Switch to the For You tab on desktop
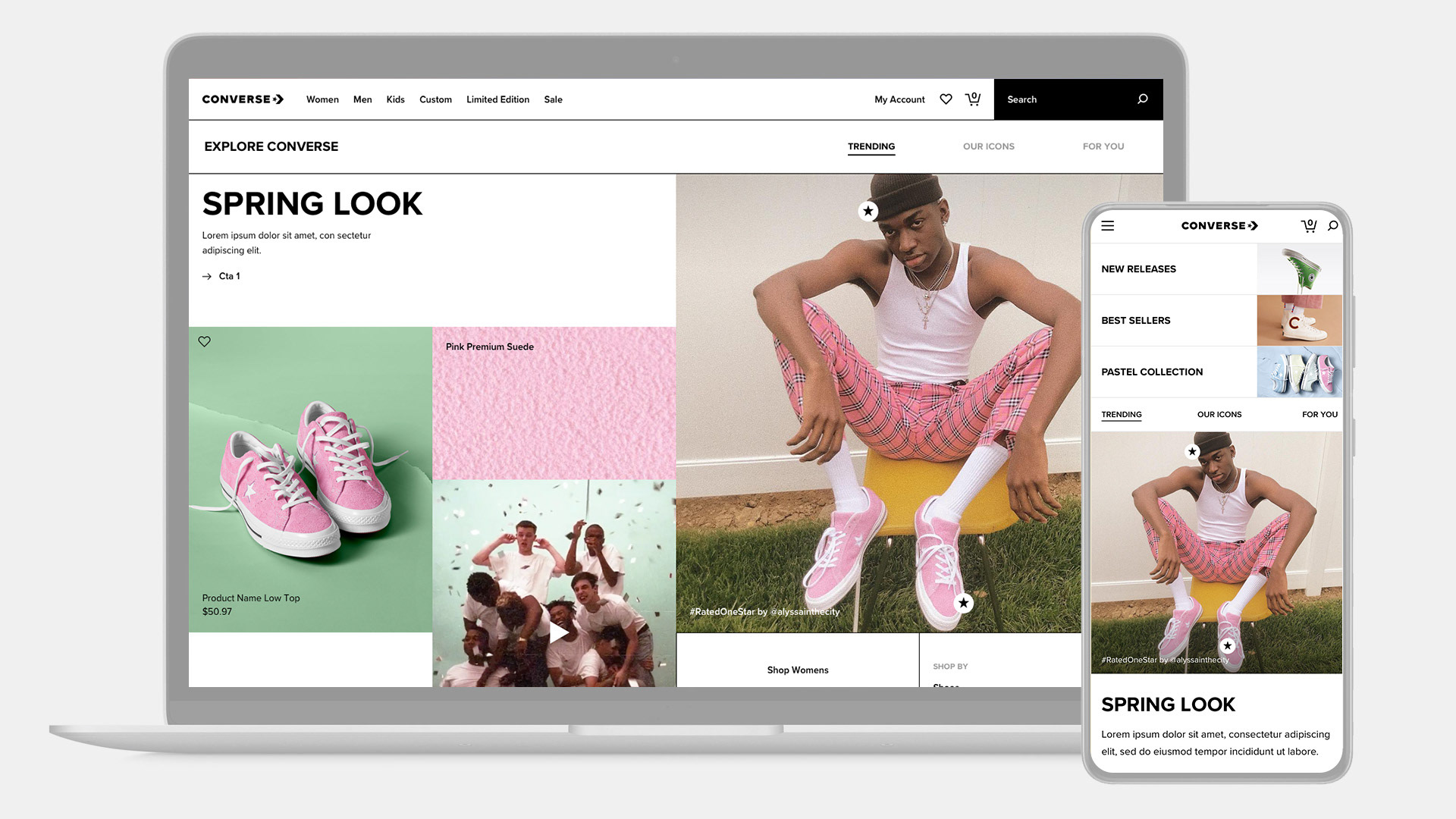1456x819 pixels. coord(1103,146)
